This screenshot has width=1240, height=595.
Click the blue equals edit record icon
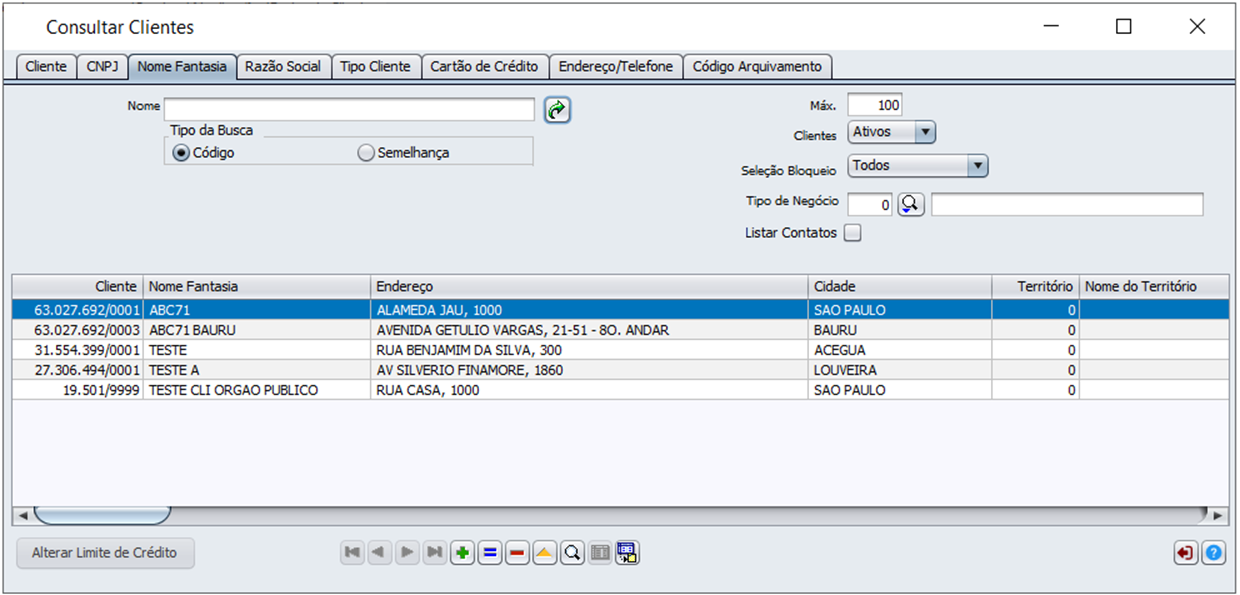pos(490,553)
